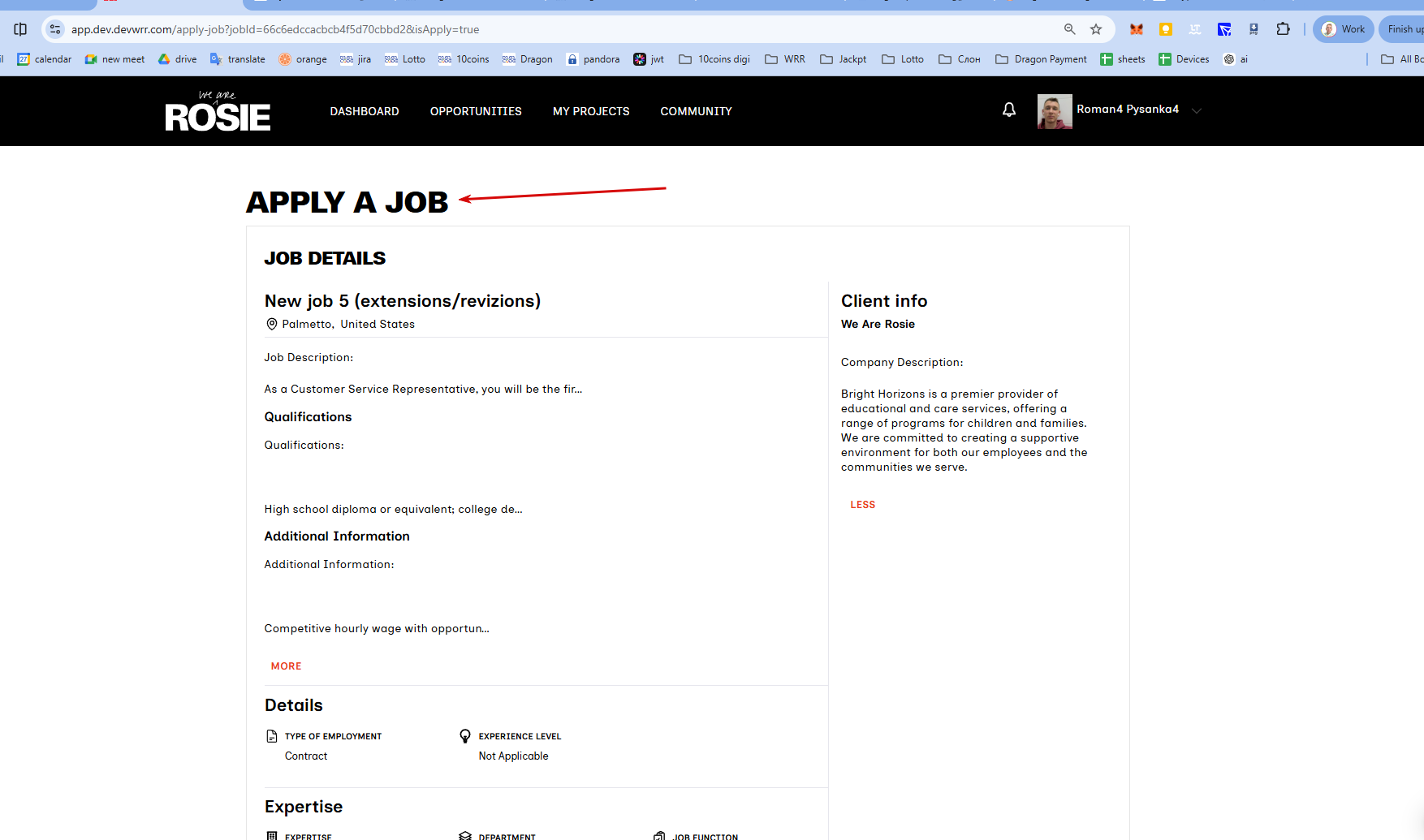Click the Finish update button
Image resolution: width=1424 pixels, height=840 pixels.
[1403, 29]
